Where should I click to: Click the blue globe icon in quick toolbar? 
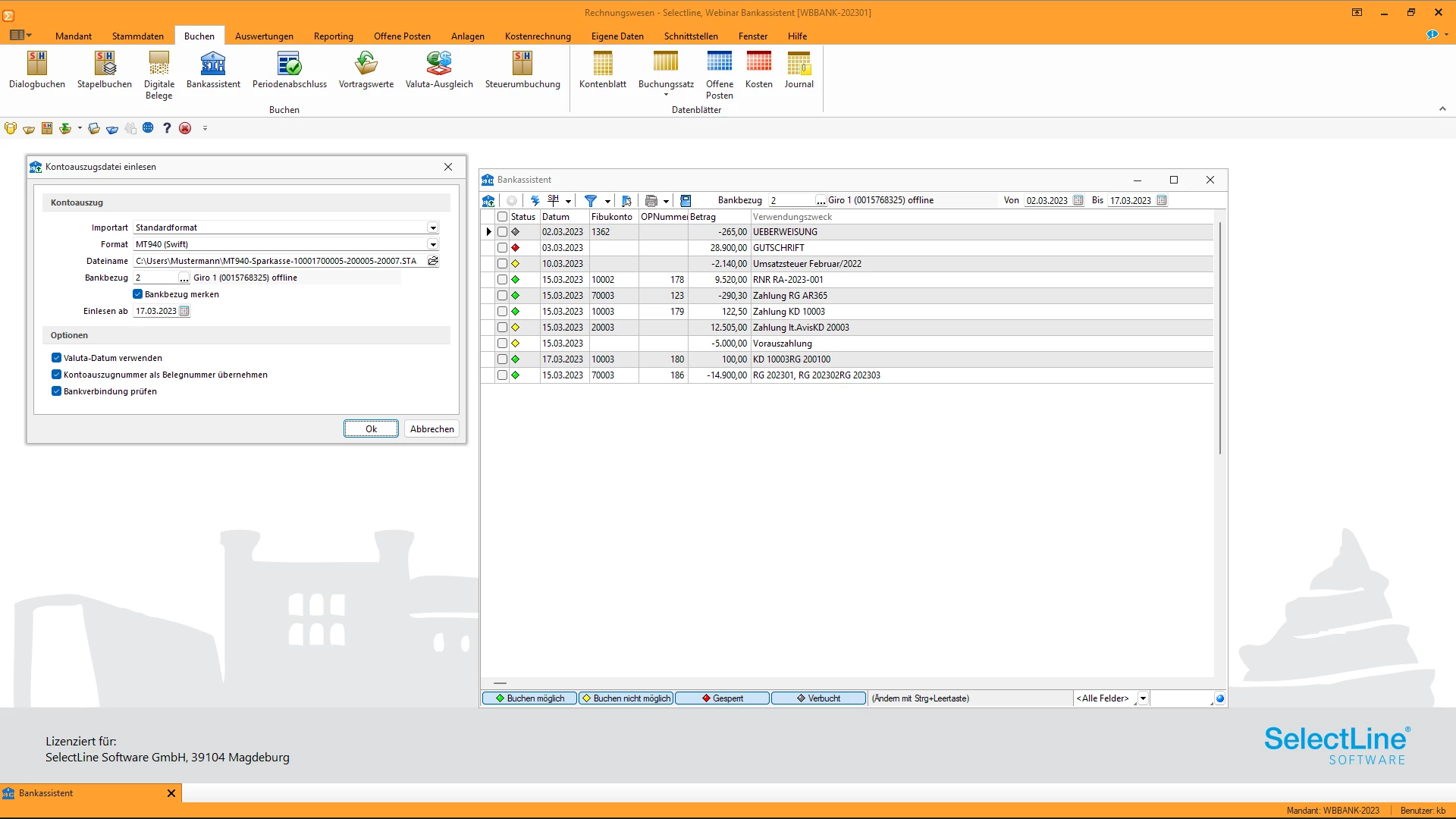tap(148, 128)
